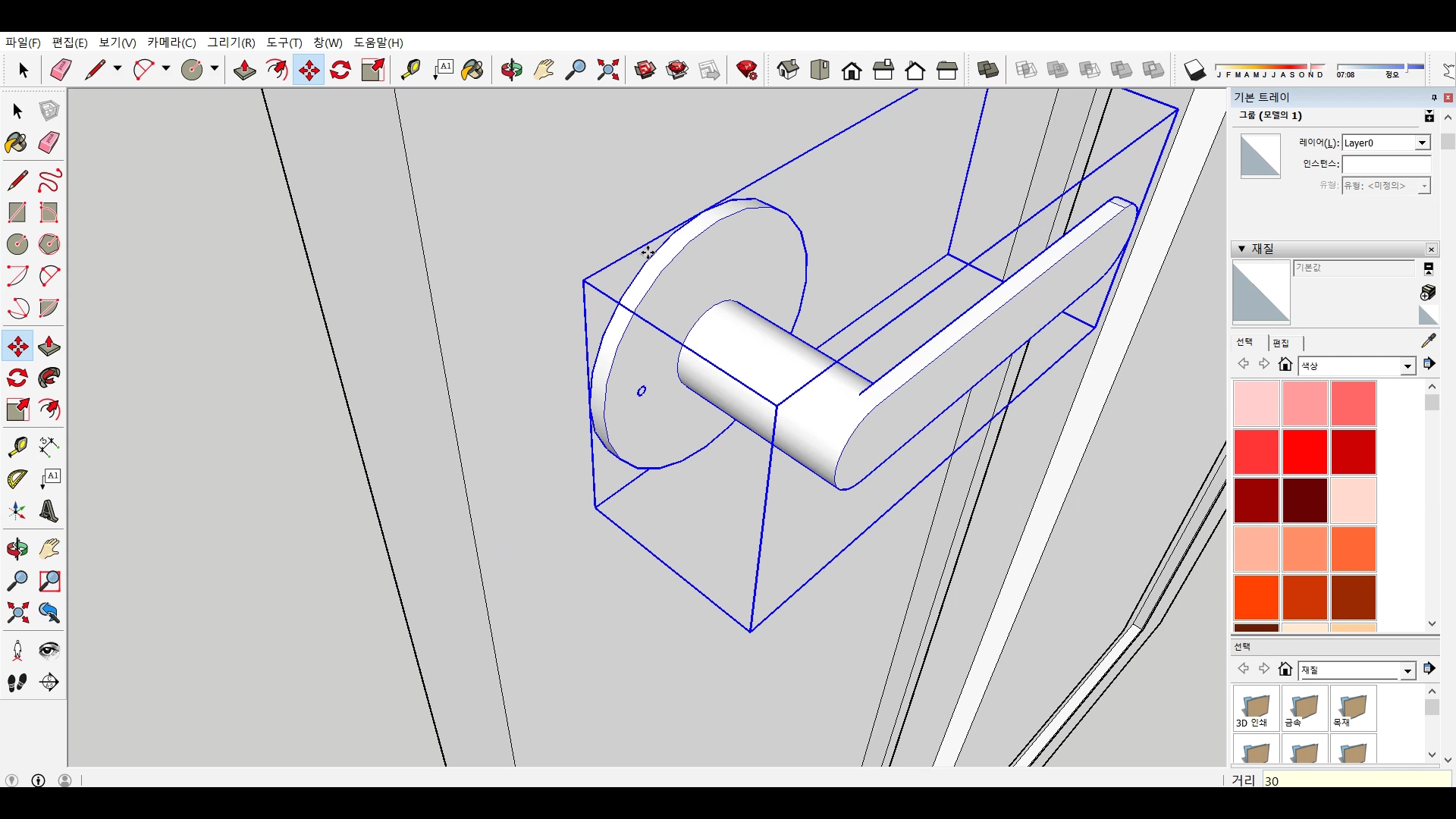1456x819 pixels.
Task: Collapse the 재질 panel section
Action: tap(1241, 249)
